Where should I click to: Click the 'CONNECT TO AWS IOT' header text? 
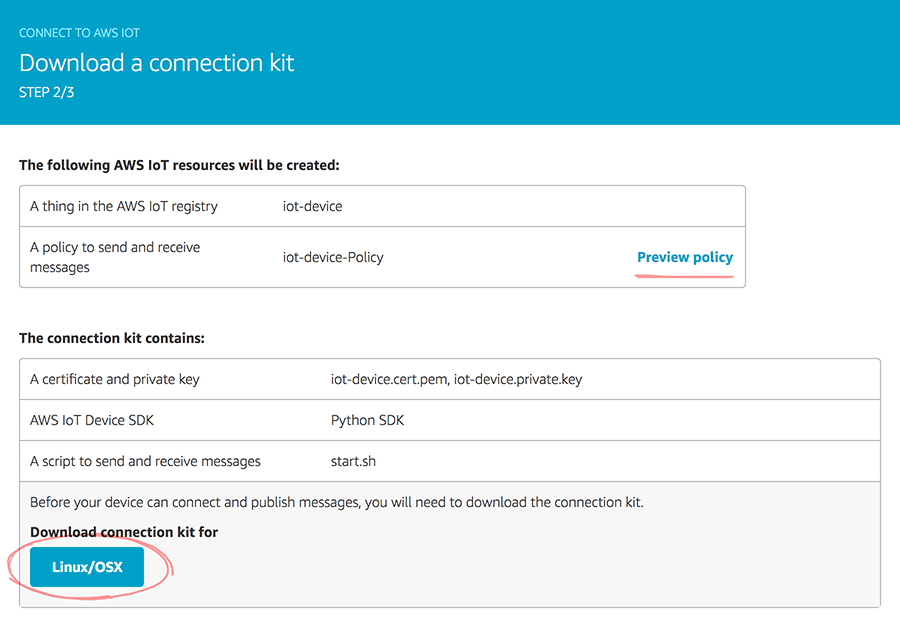[79, 33]
